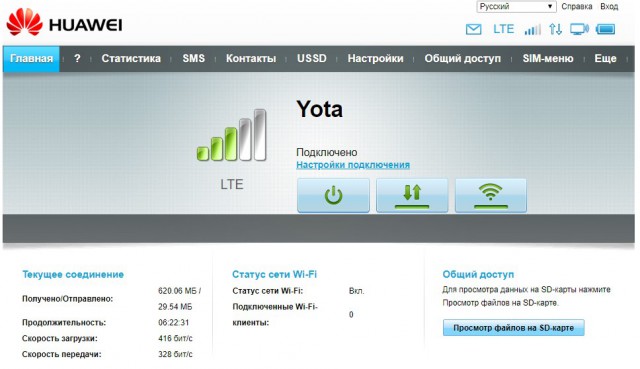Image resolution: width=640 pixels, height=369 pixels.
Task: Open the Общий доступ menu item
Action: tap(462, 58)
